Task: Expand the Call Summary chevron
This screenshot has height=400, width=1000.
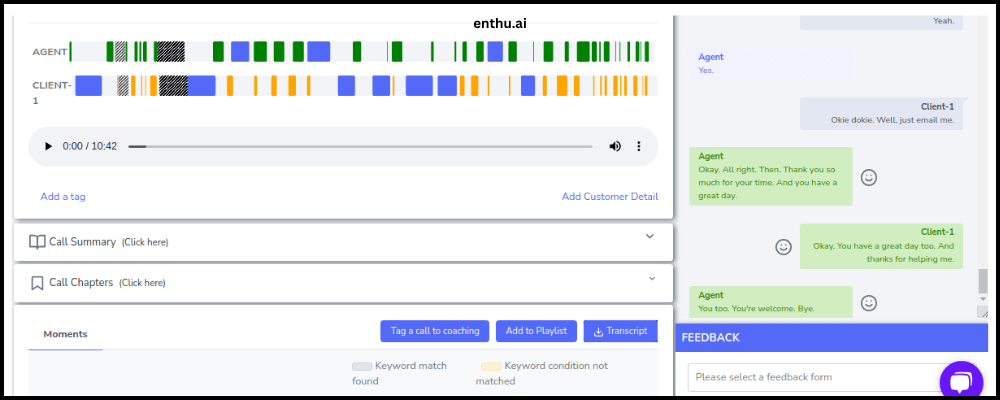Action: tap(649, 236)
